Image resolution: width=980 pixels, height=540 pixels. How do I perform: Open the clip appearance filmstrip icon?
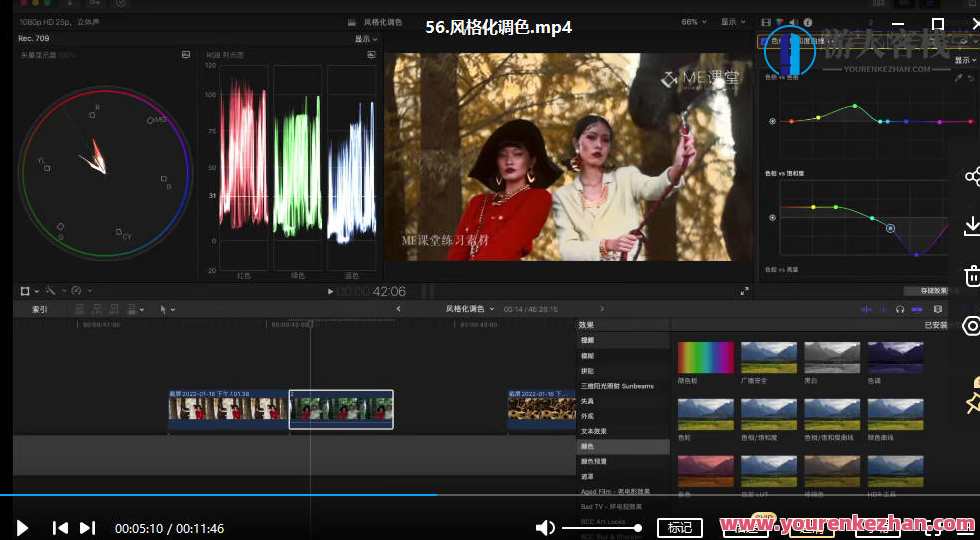(938, 309)
